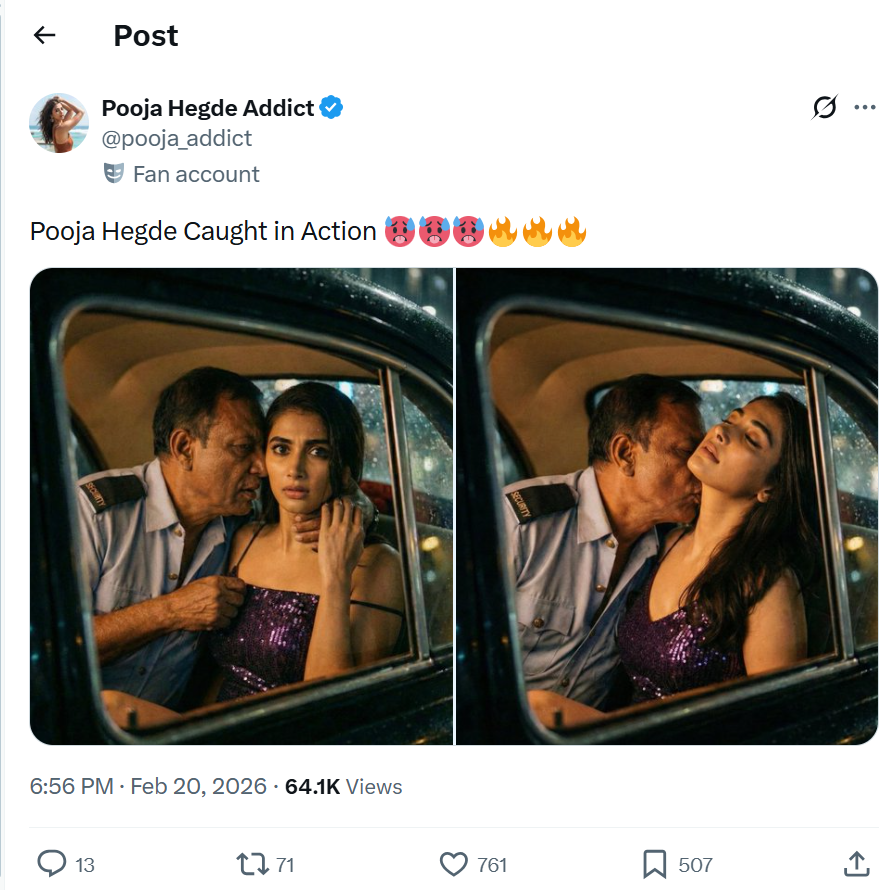Screen dimensions: 888x890
Task: Open the Grok explain-post icon
Action: pos(825,108)
